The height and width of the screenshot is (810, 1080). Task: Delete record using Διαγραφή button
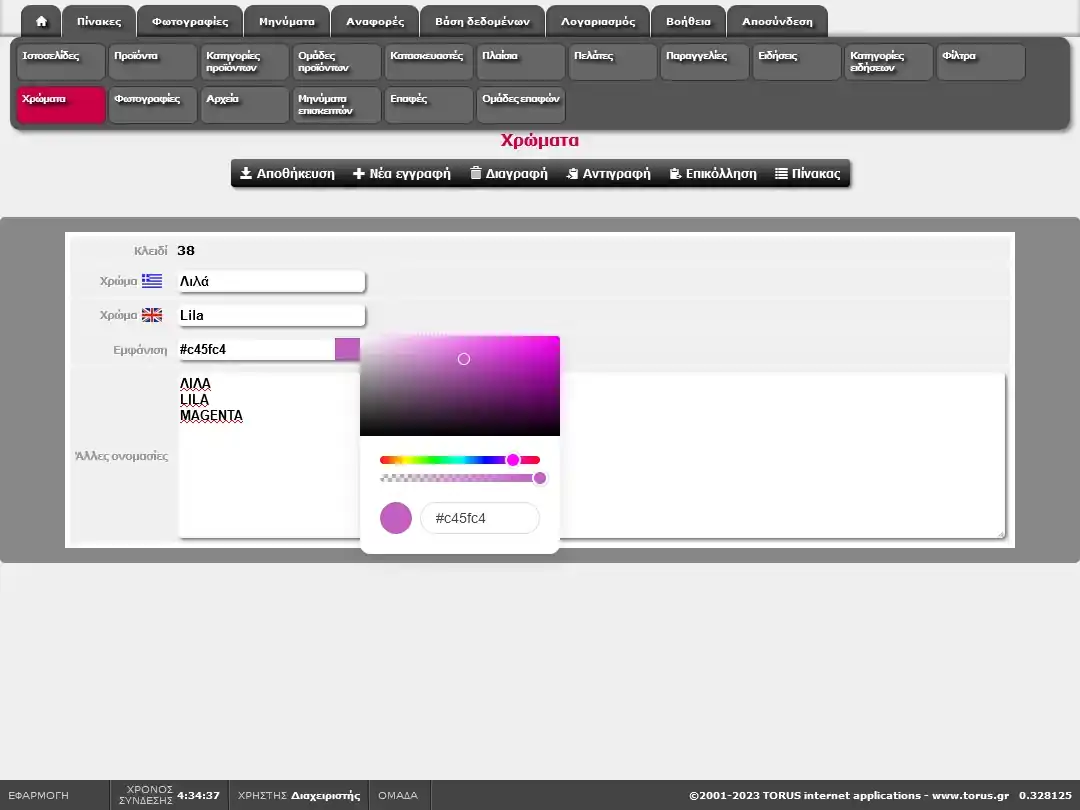coord(509,173)
